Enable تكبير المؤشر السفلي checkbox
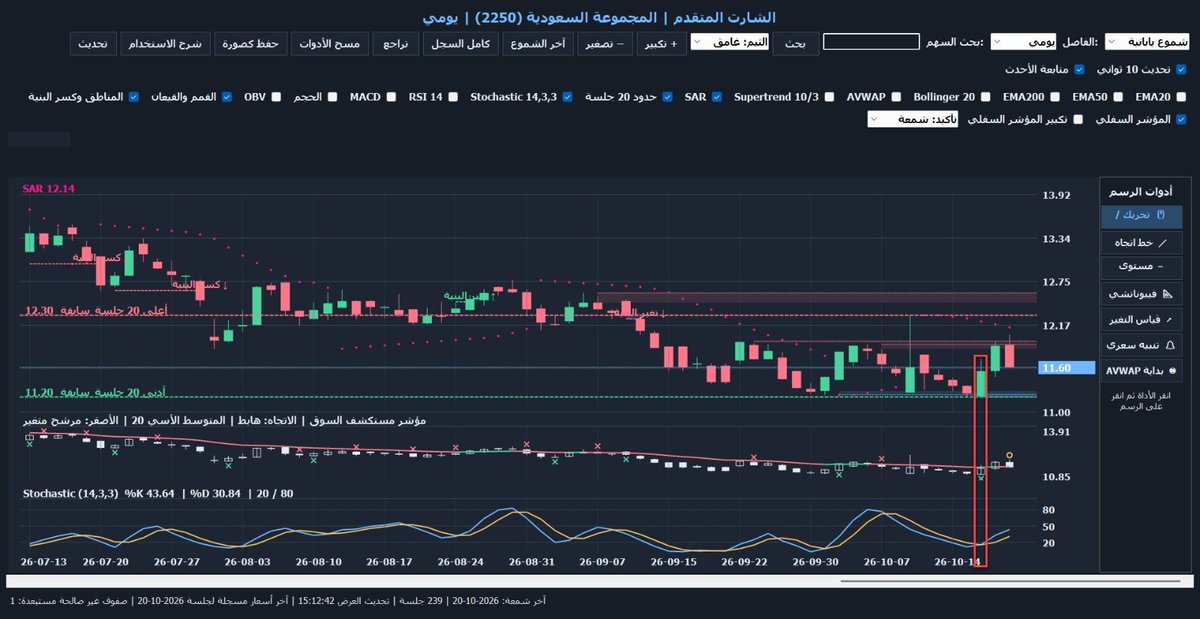 tap(1077, 119)
